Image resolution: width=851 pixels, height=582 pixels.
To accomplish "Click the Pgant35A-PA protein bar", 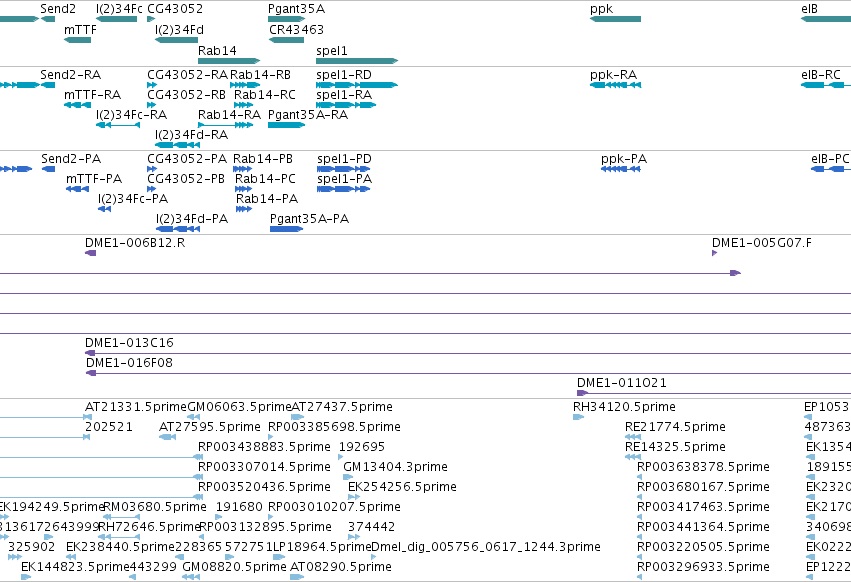I will (x=287, y=229).
